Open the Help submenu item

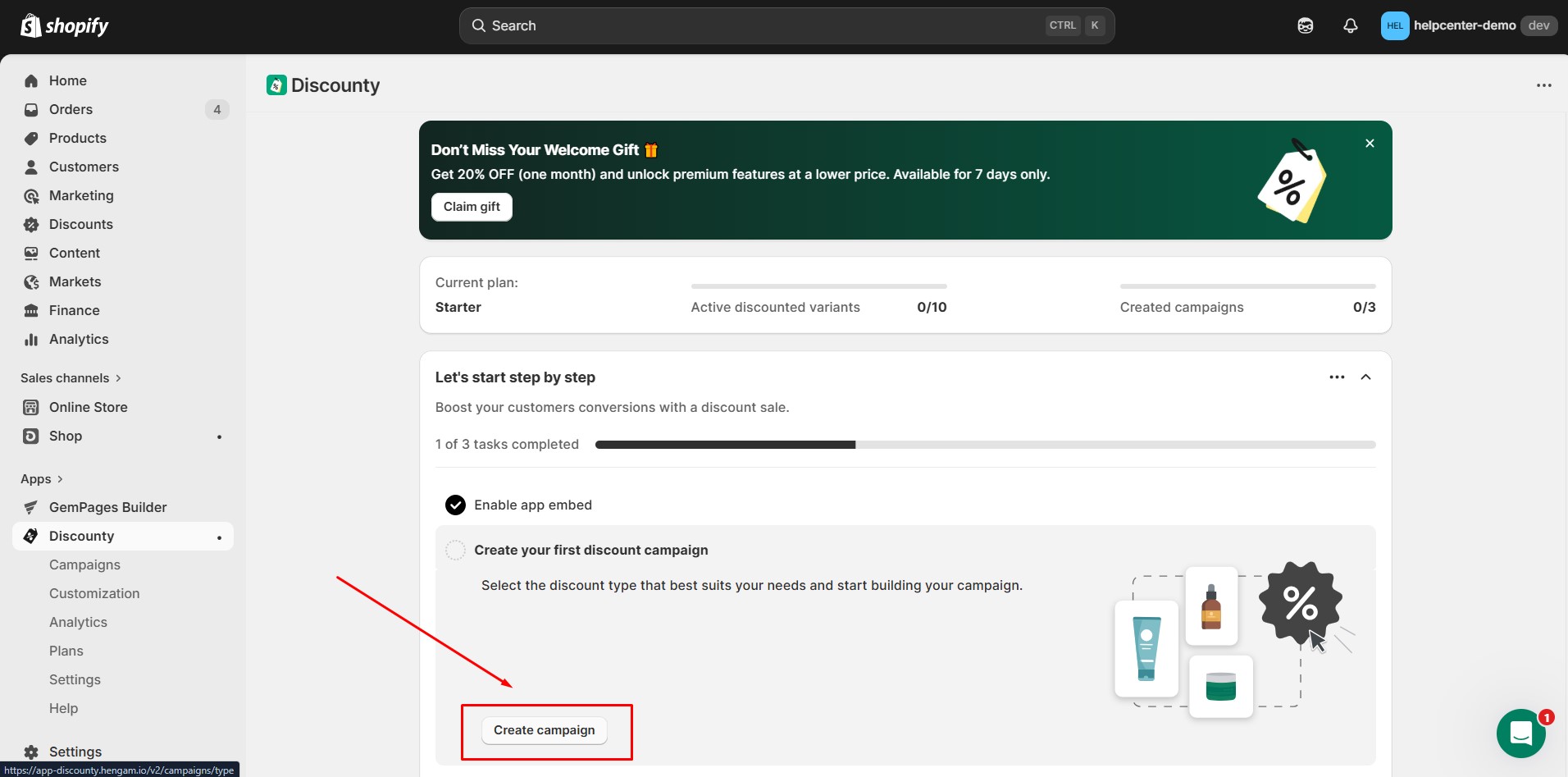coord(63,708)
